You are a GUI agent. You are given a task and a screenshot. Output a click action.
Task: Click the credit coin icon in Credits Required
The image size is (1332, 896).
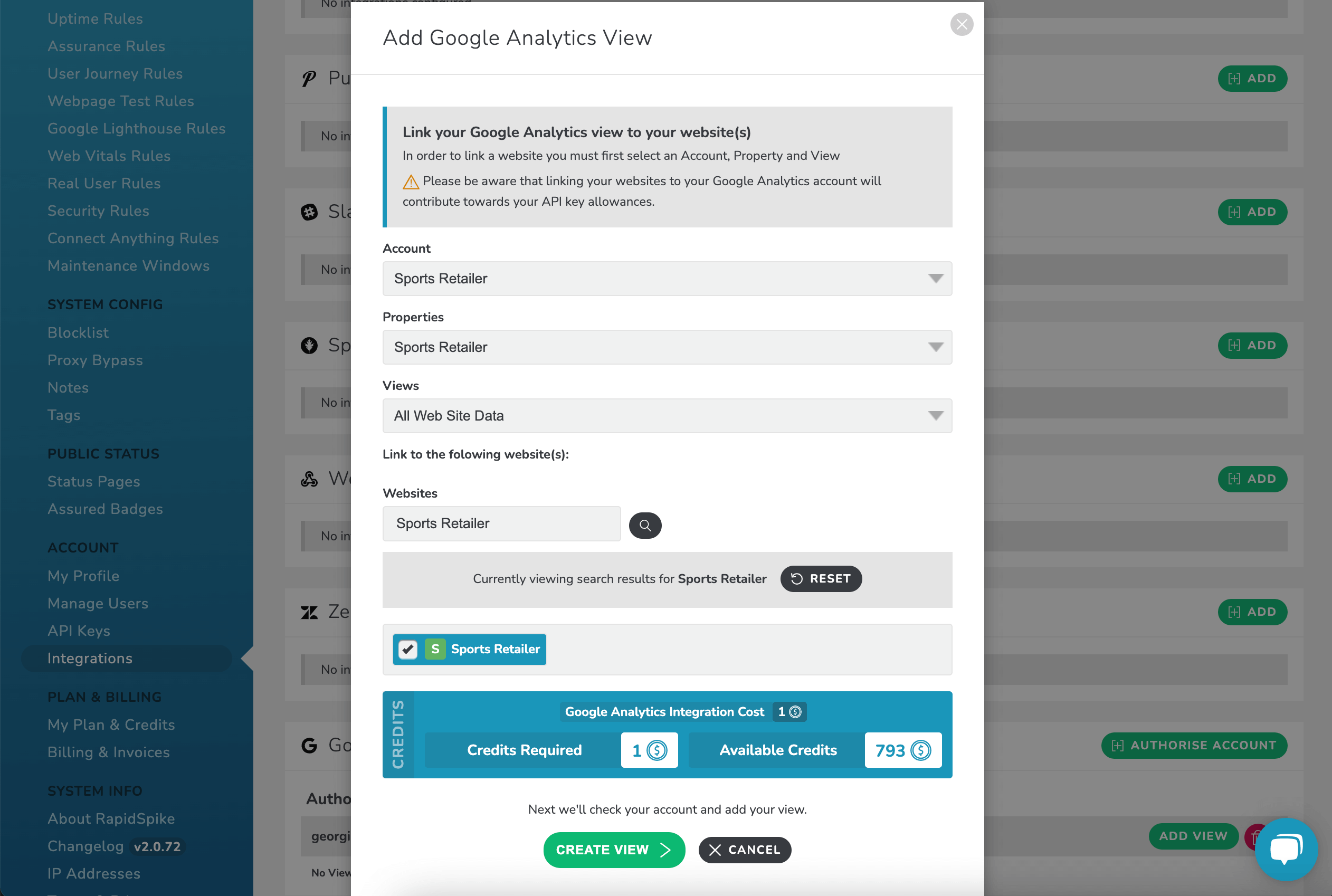pos(657,750)
